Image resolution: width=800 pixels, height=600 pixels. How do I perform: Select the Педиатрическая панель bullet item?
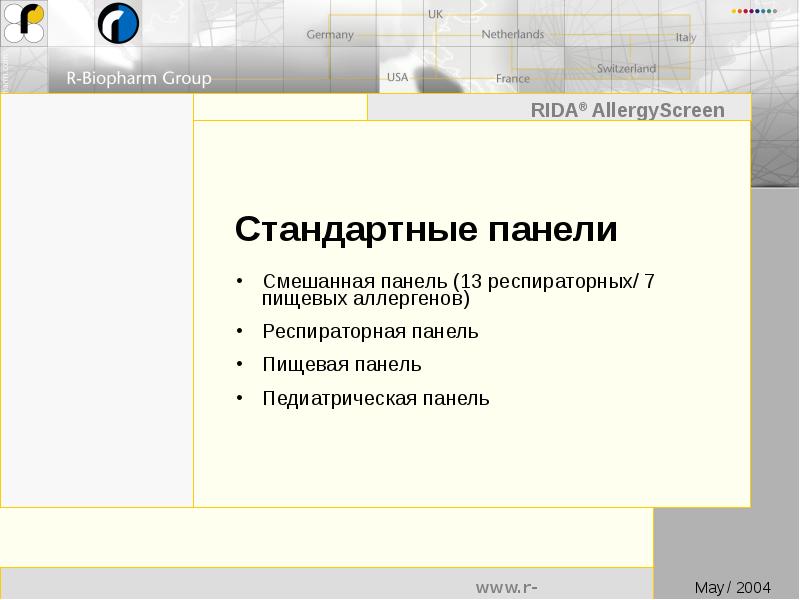pyautogui.click(x=375, y=399)
